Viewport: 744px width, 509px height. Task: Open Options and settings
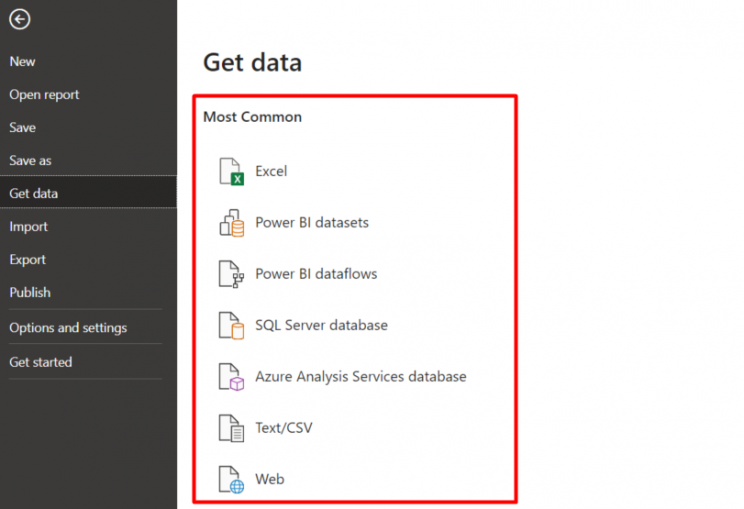68,328
